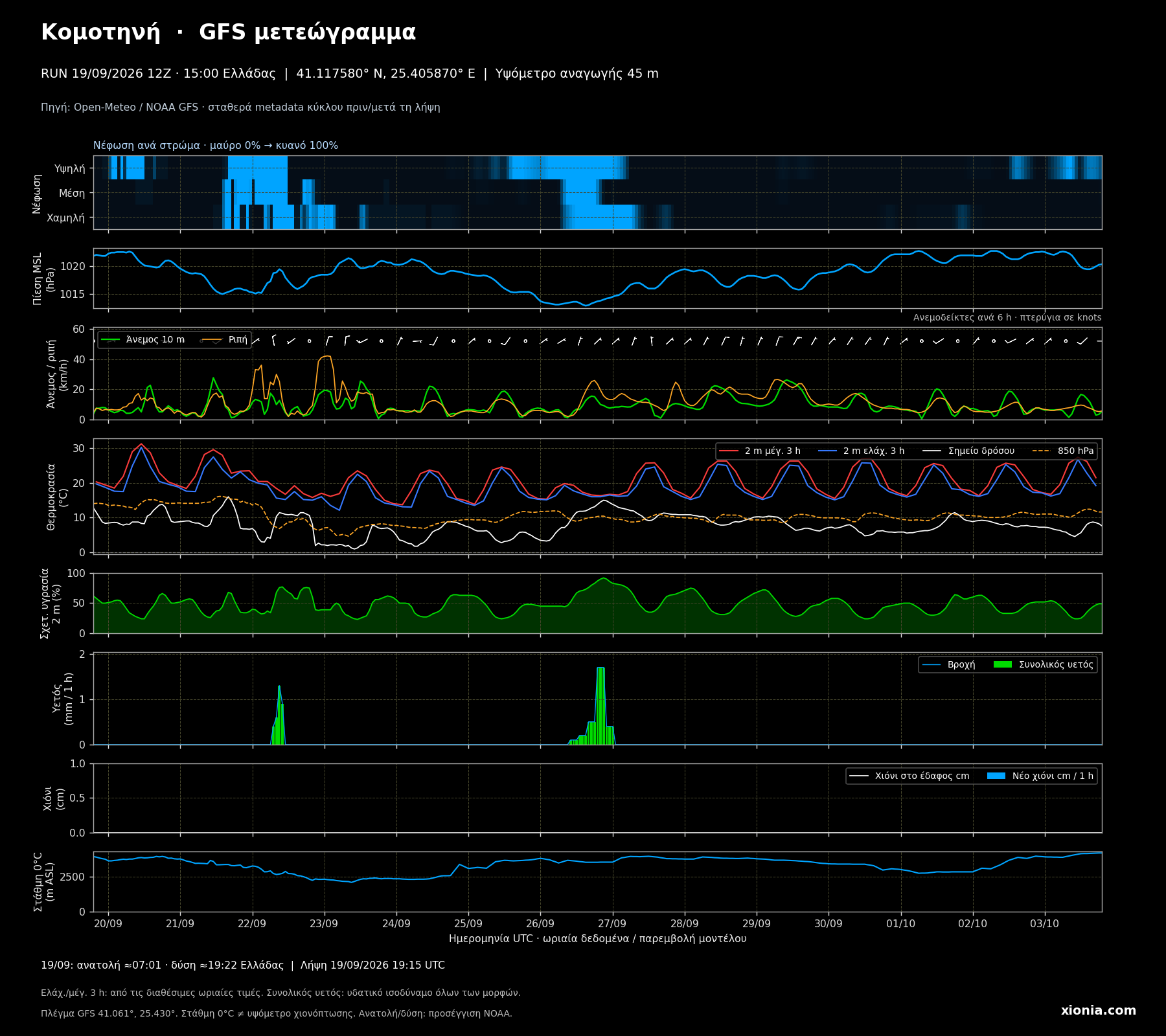Click the 22/09 date tick label
The height and width of the screenshot is (1036, 1166).
point(252,924)
